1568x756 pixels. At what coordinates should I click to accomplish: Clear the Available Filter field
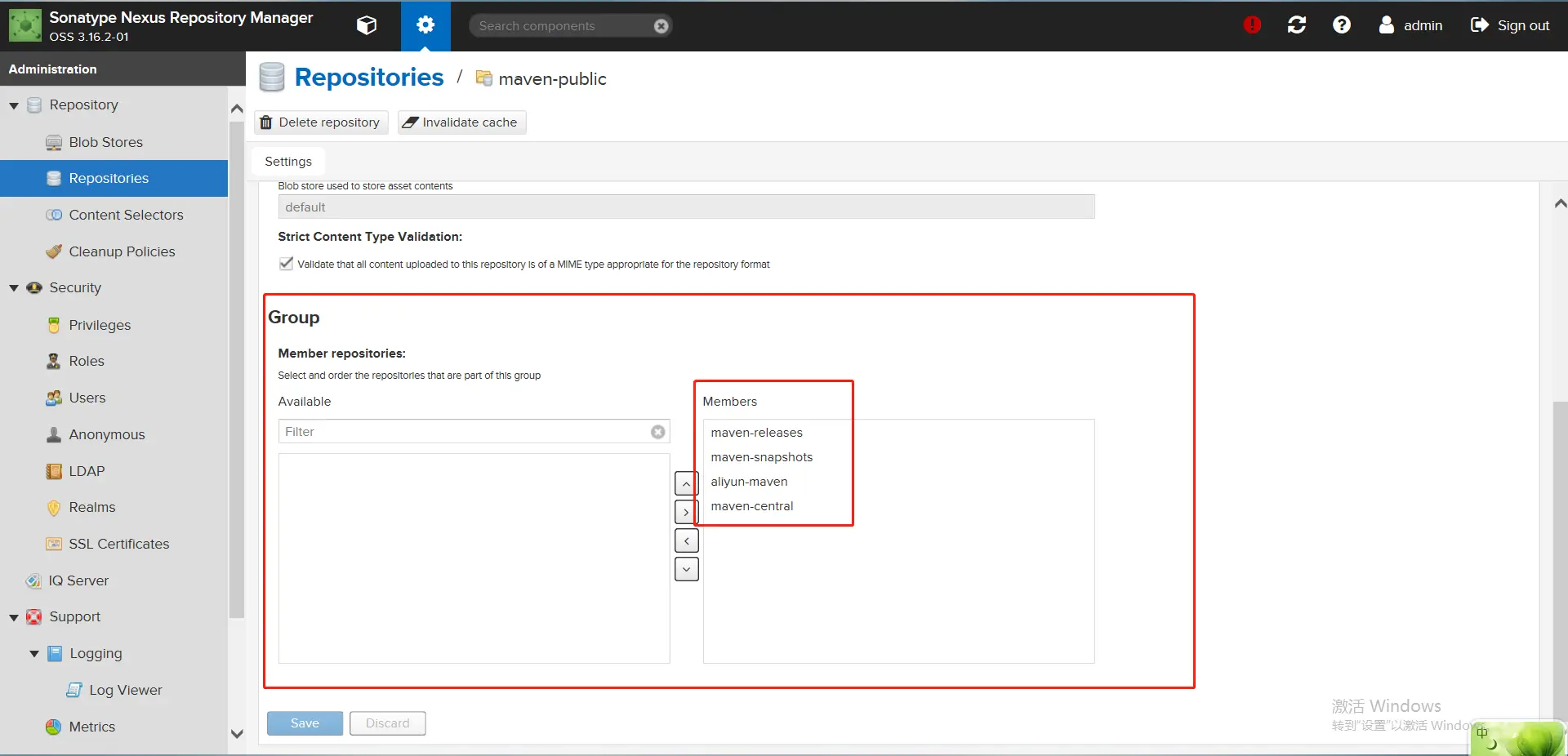pyautogui.click(x=658, y=432)
